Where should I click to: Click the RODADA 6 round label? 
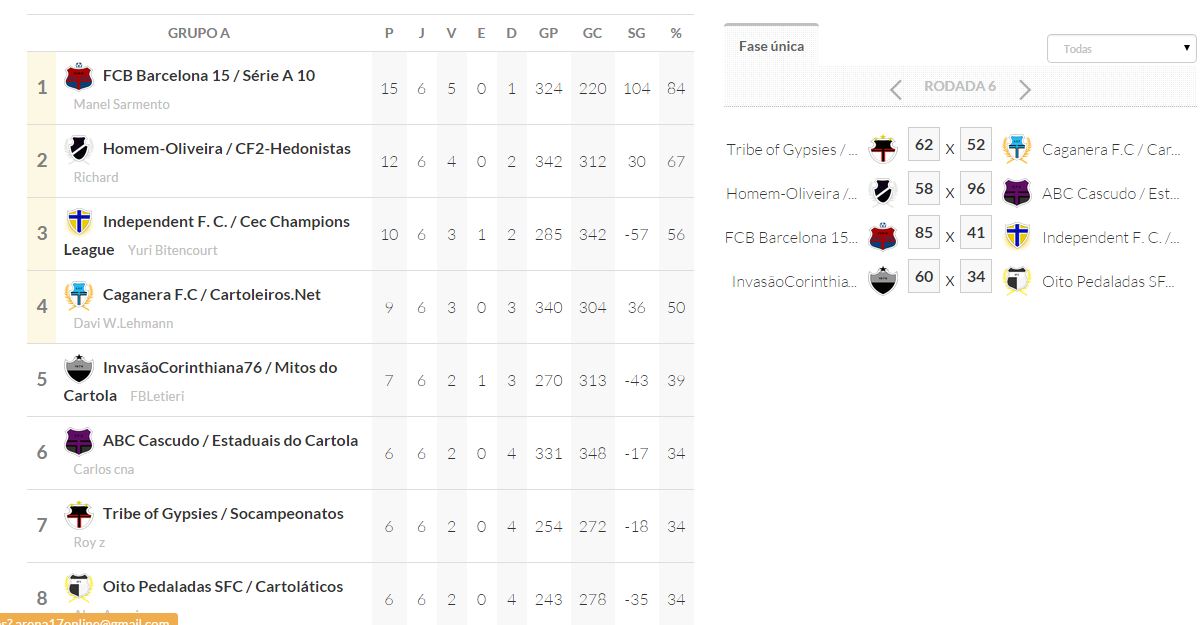point(960,87)
